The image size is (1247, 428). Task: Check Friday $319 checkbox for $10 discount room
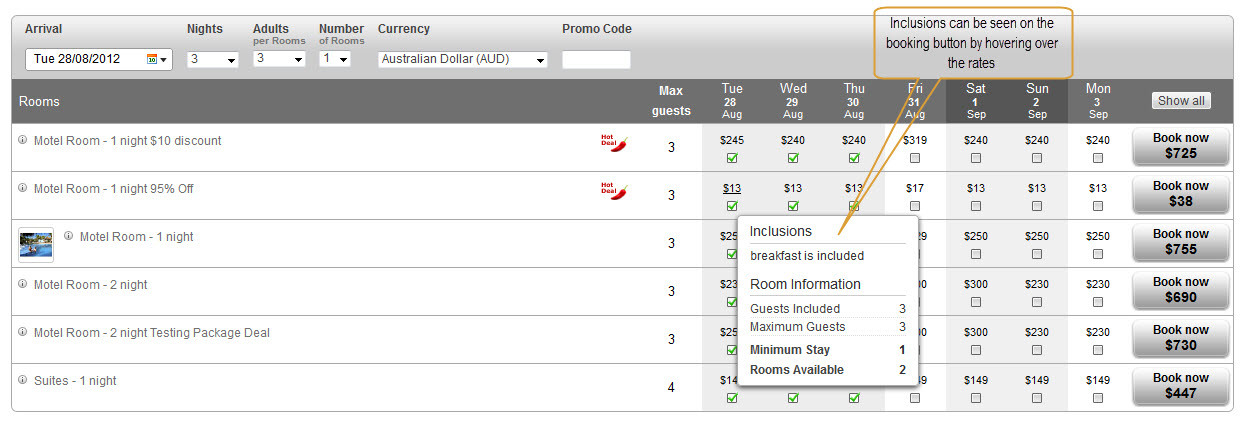point(915,158)
